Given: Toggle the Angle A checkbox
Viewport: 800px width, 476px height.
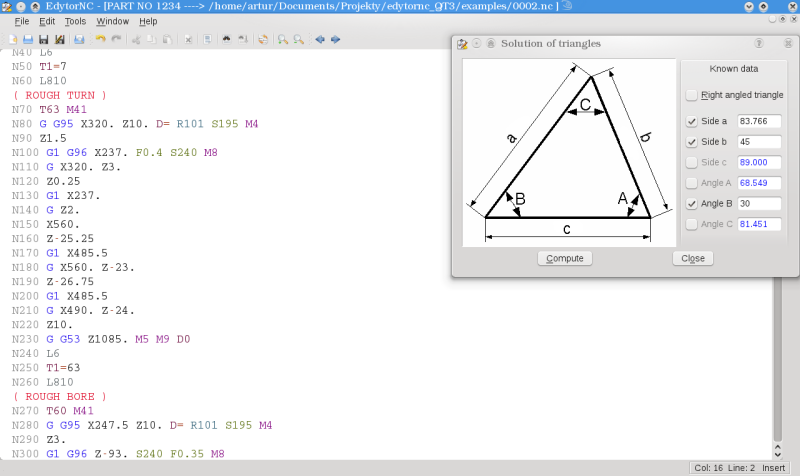Looking at the screenshot, I should coord(691,183).
